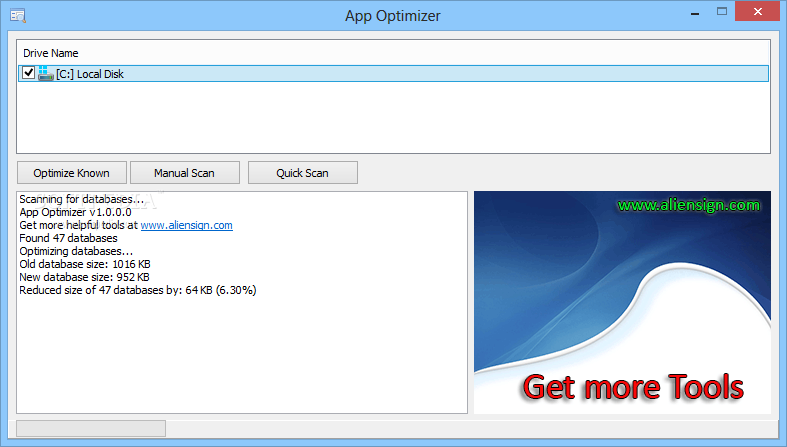Click the 'Old database size: 1016 KB' line

tap(85, 264)
